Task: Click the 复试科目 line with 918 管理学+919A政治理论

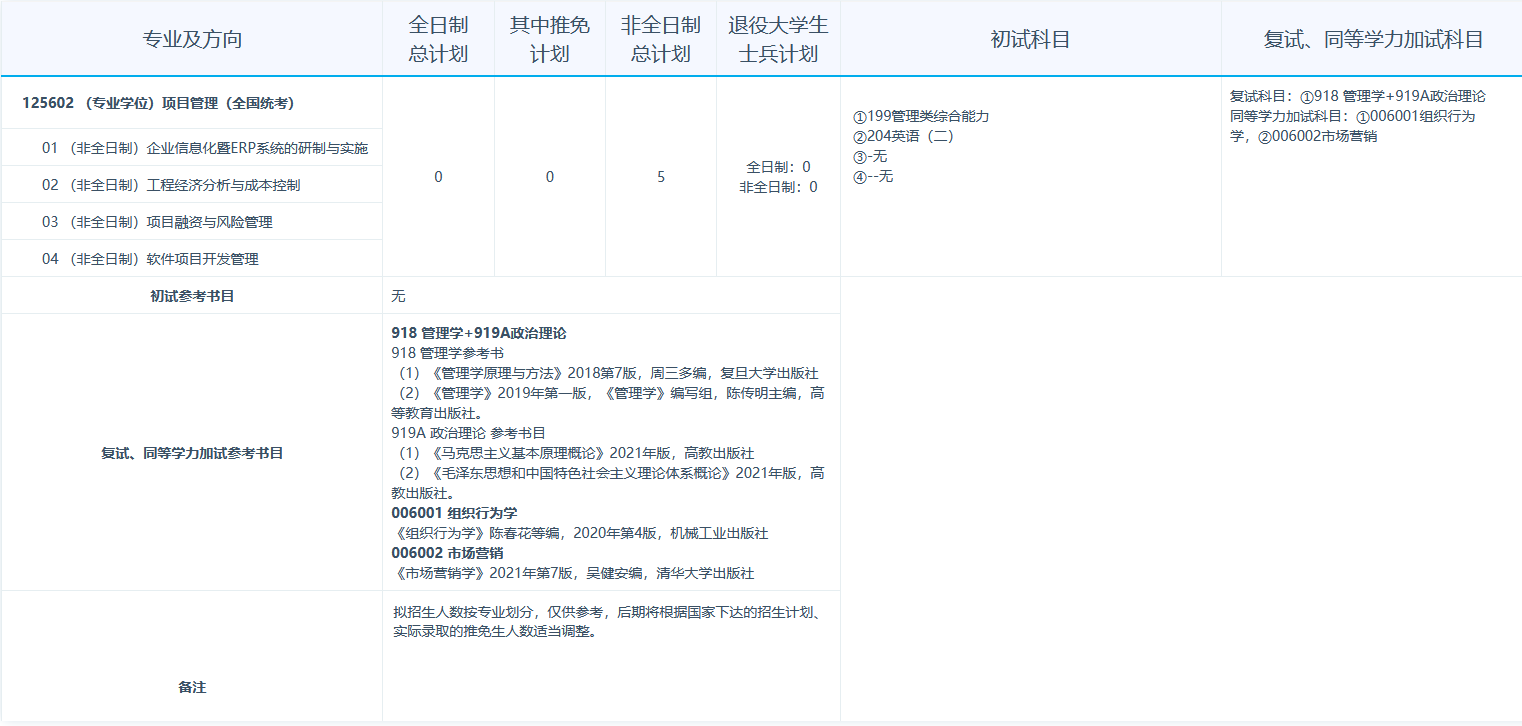Action: [1358, 96]
